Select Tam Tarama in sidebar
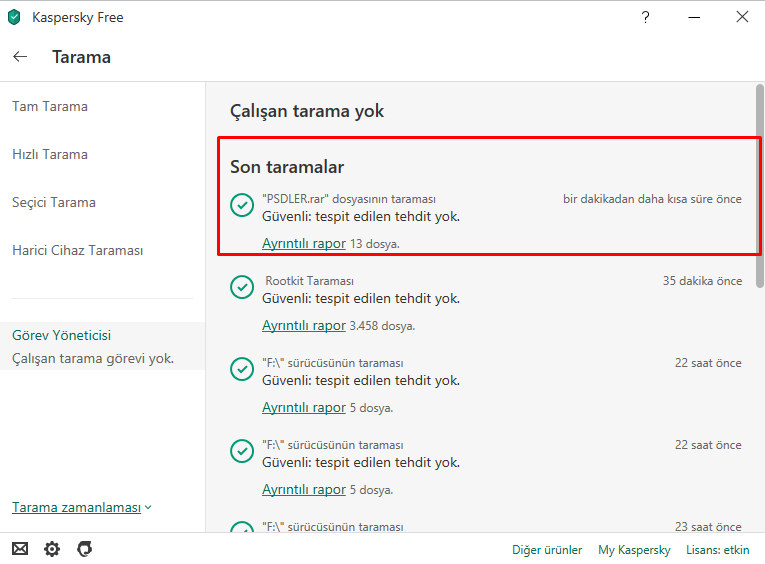The height and width of the screenshot is (564, 765). (50, 106)
